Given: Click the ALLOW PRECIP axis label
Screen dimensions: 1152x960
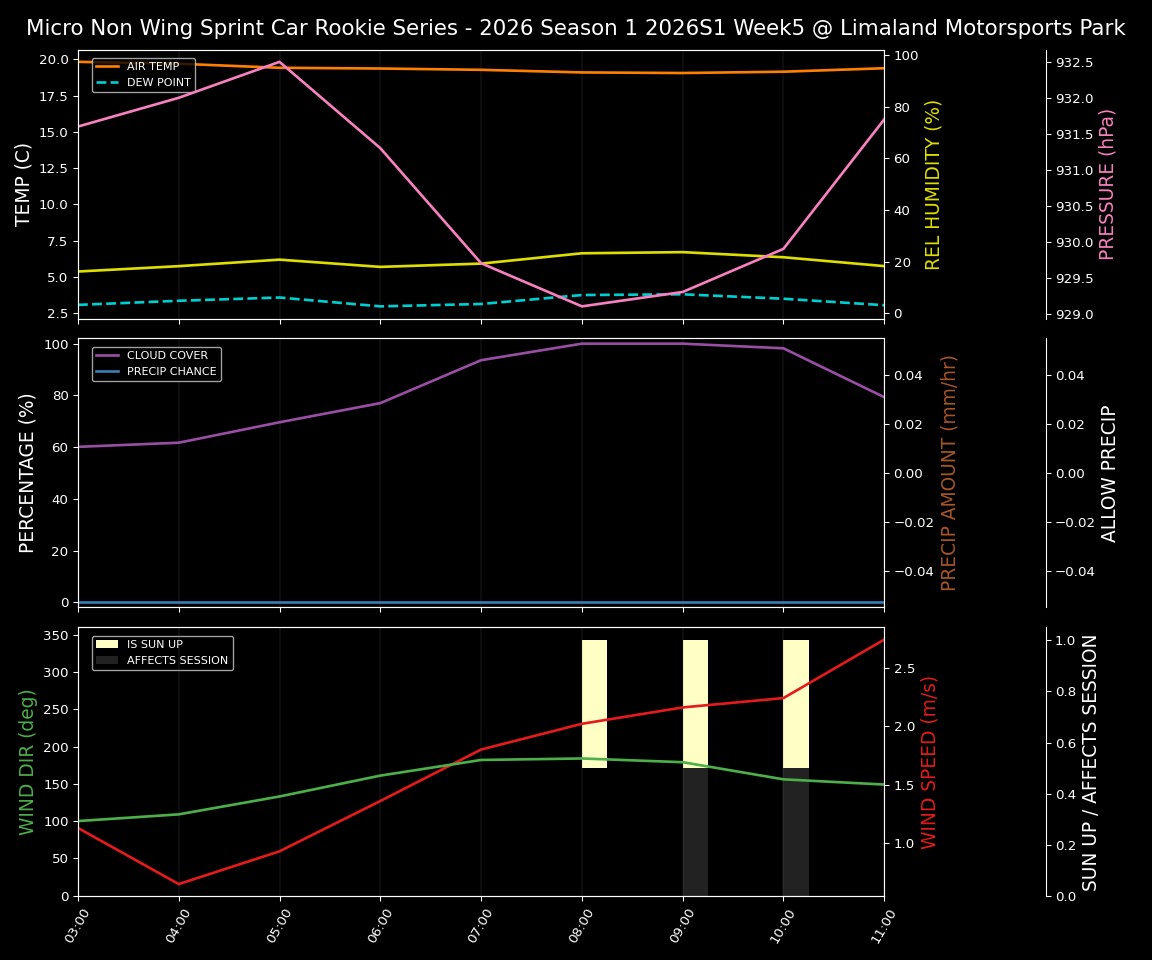Looking at the screenshot, I should coord(1107,470).
